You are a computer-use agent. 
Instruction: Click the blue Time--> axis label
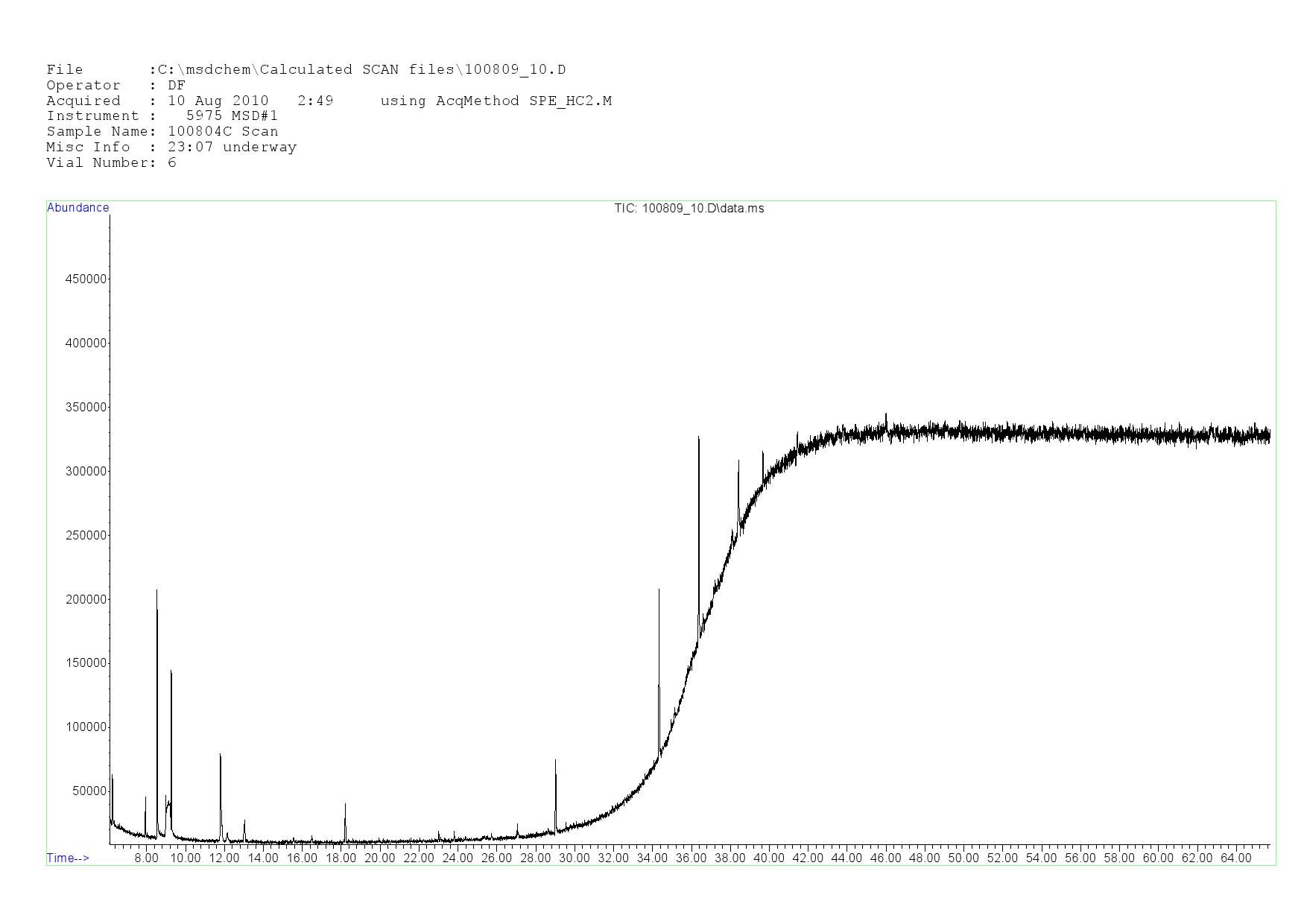coord(68,858)
